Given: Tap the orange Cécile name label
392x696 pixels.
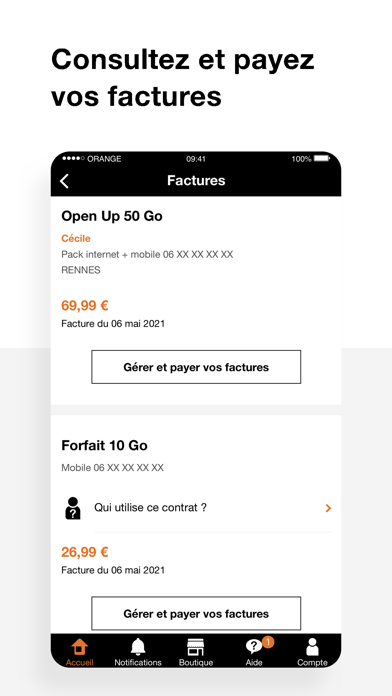Looking at the screenshot, I should click(76, 239).
